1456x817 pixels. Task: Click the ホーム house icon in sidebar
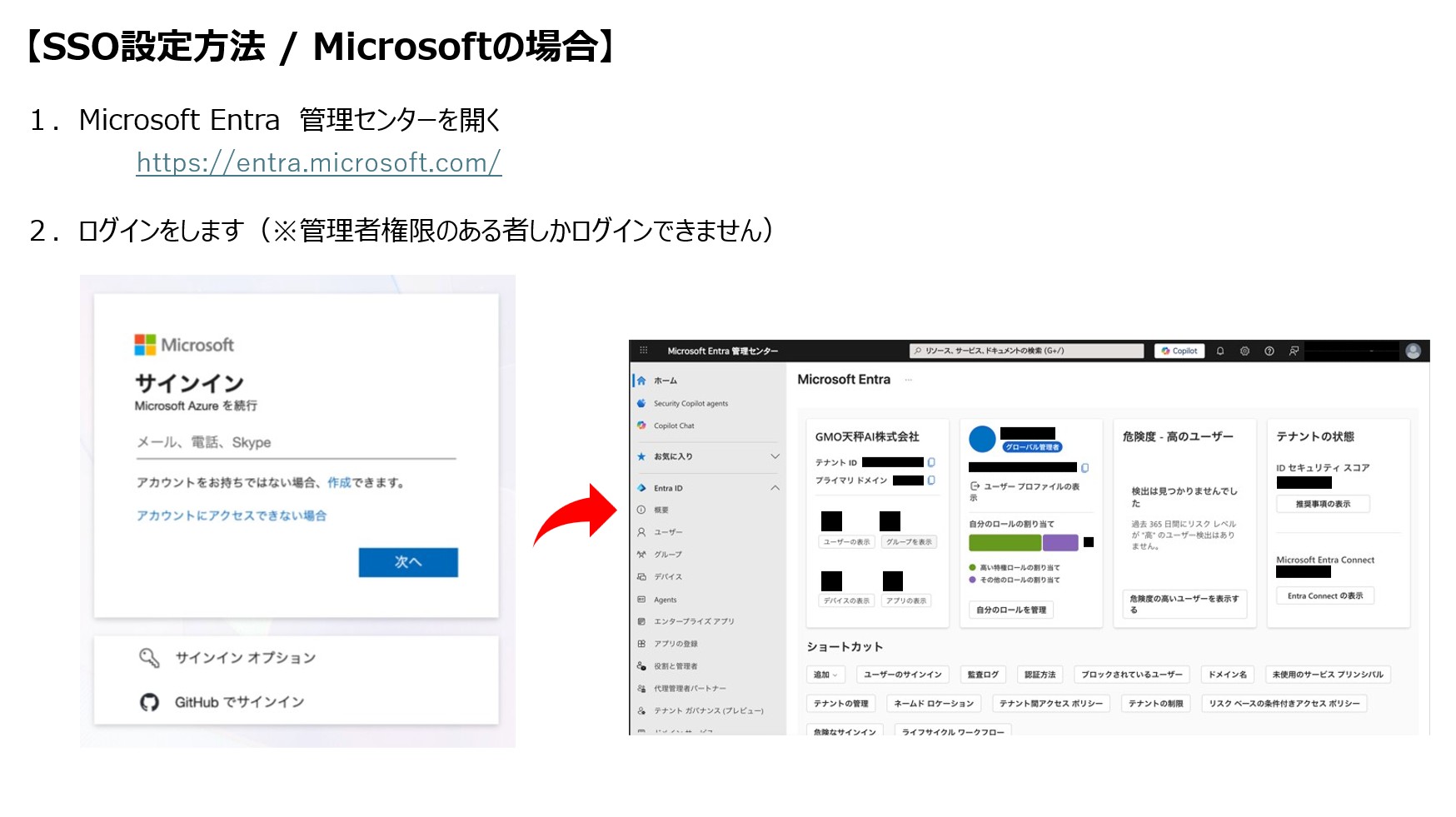[641, 381]
